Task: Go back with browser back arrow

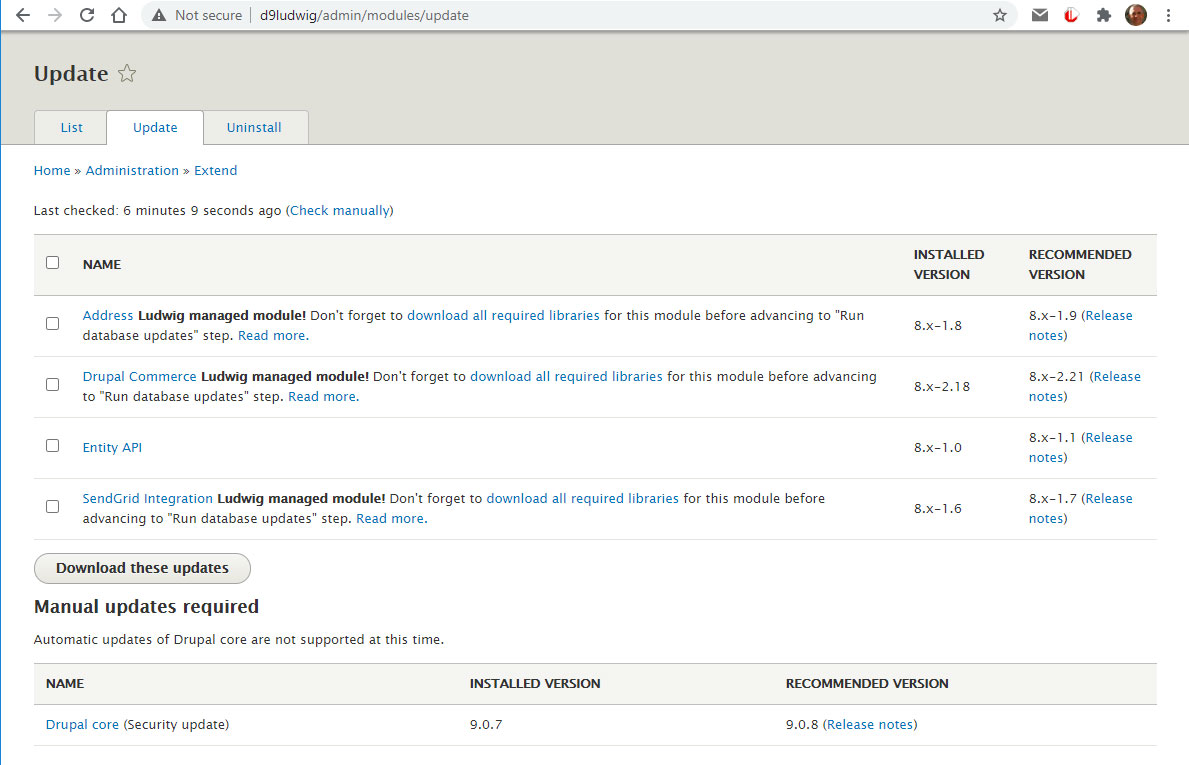Action: 23,15
